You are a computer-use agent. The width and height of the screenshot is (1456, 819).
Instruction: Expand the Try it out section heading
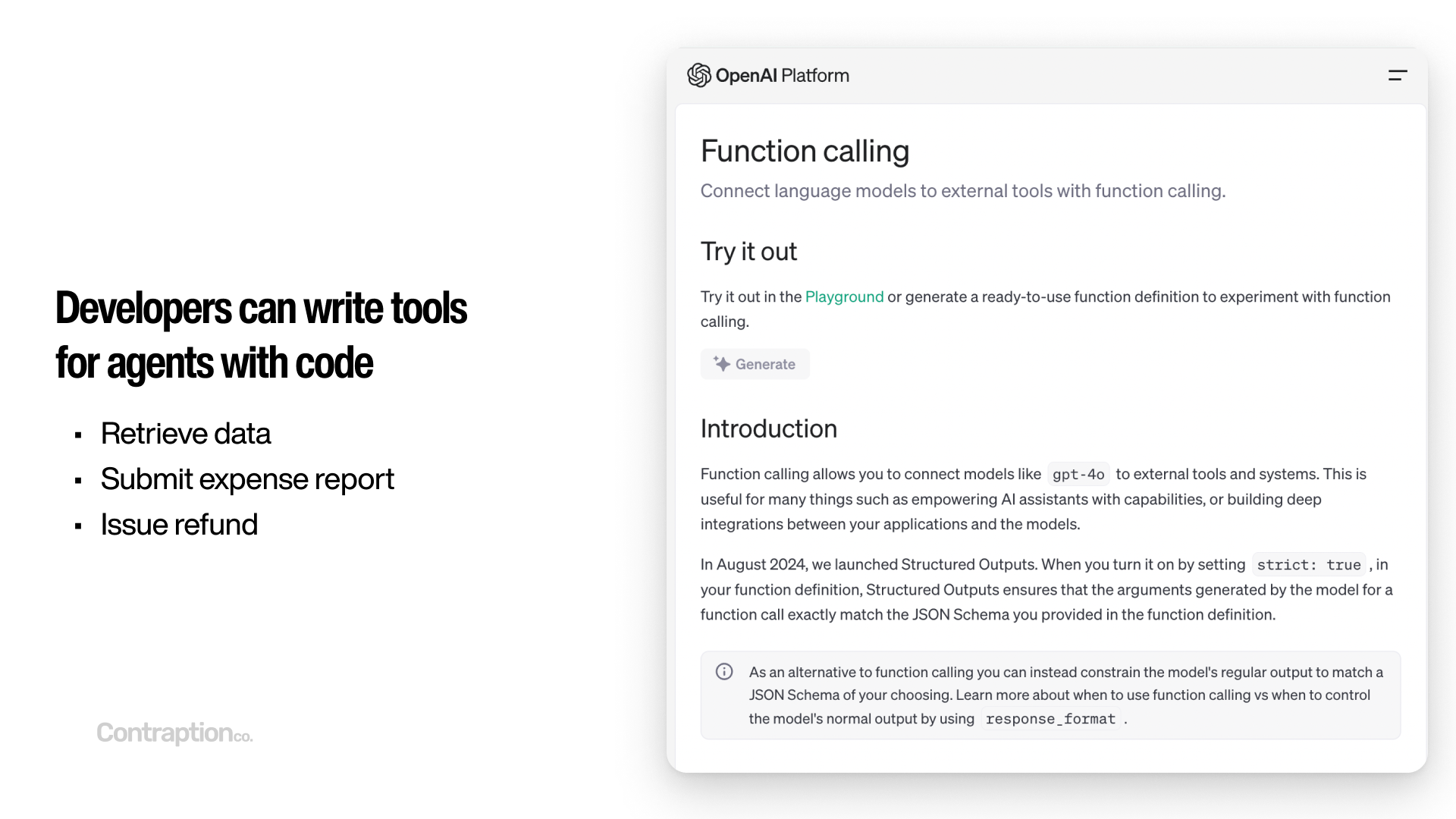click(x=748, y=251)
